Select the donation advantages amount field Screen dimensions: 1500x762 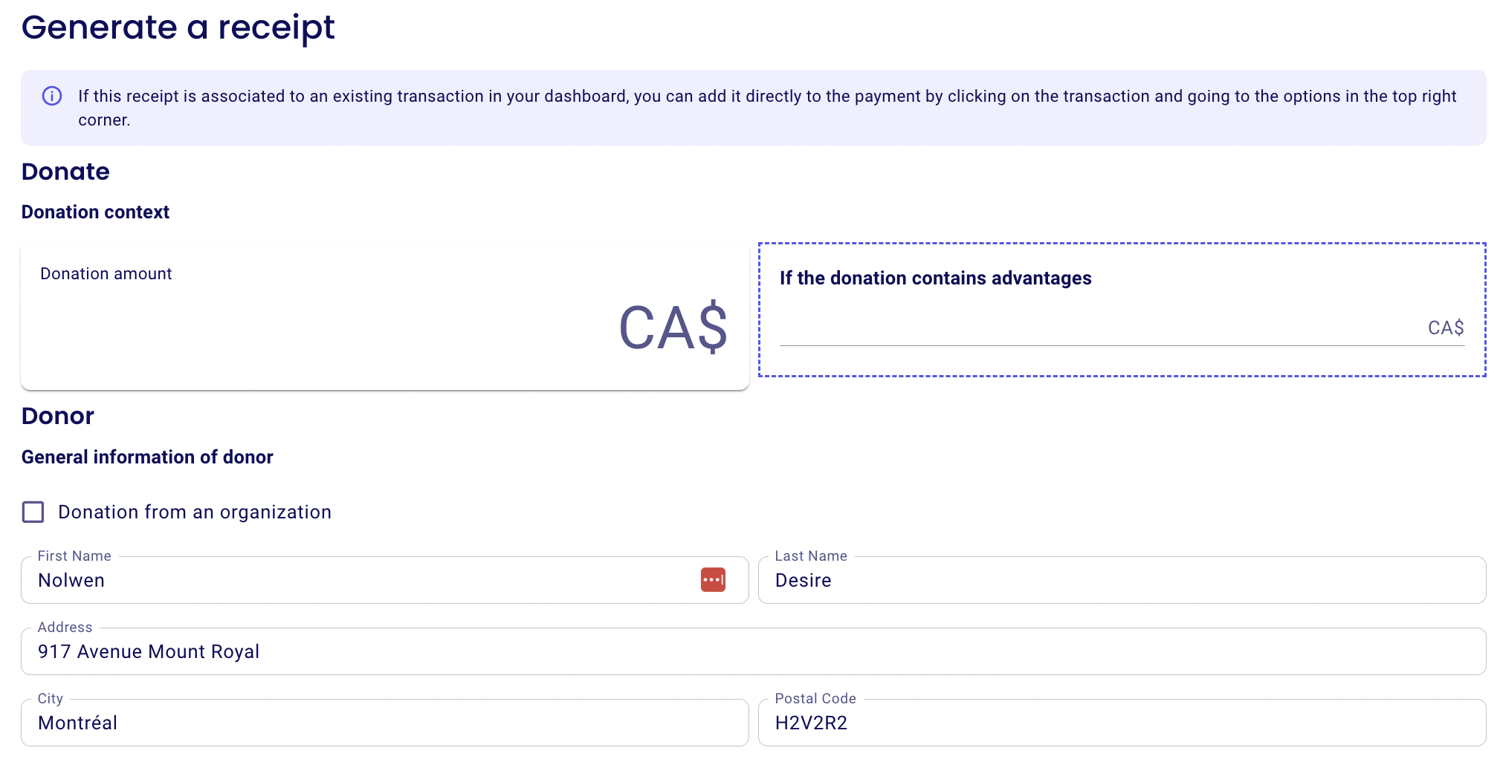[1100, 330]
